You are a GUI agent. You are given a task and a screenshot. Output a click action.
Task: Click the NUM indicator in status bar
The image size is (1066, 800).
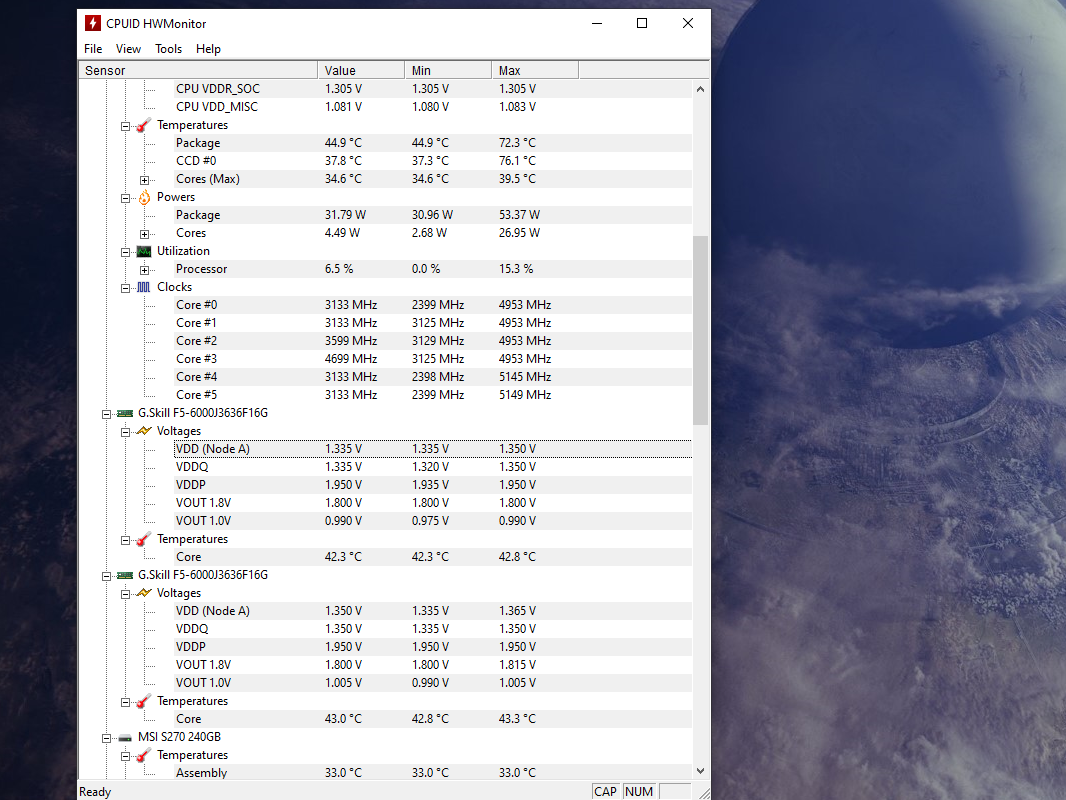(639, 792)
